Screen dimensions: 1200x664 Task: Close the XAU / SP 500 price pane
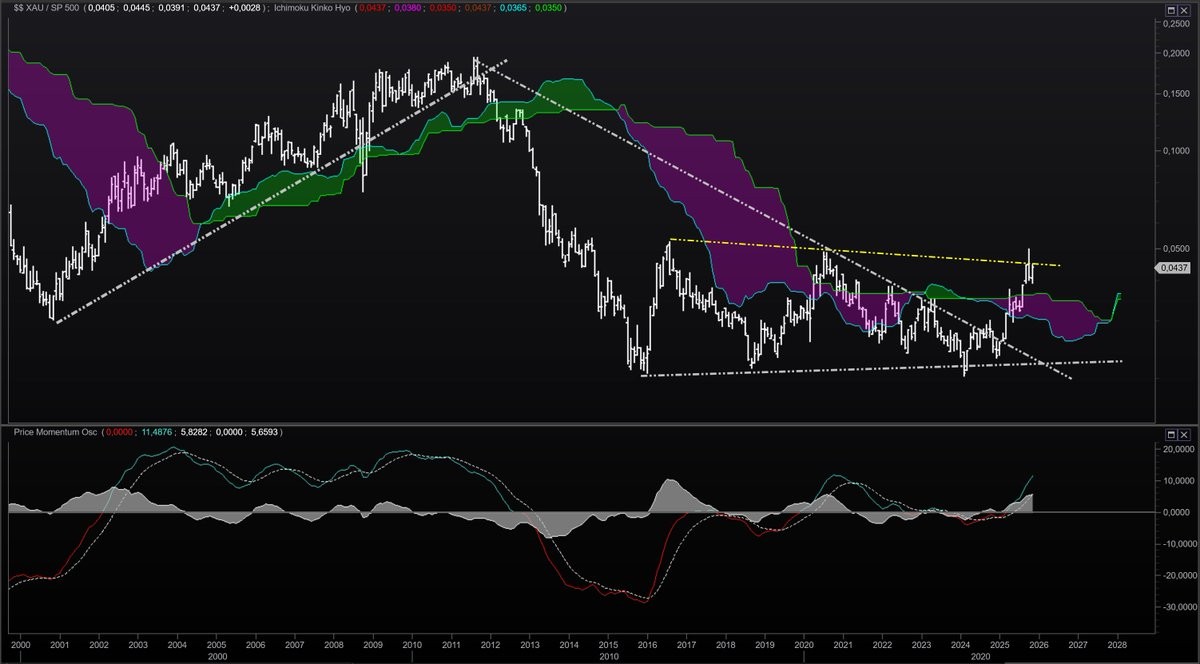(1184, 10)
